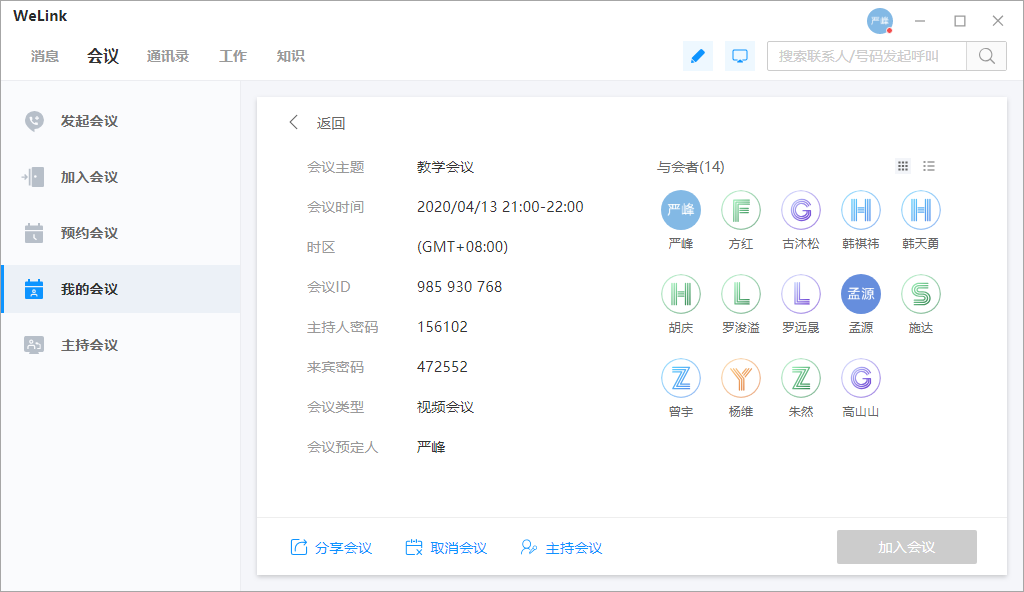Screen dimensions: 1024x592
Task: Click attendee 孟源 avatar
Action: [860, 294]
